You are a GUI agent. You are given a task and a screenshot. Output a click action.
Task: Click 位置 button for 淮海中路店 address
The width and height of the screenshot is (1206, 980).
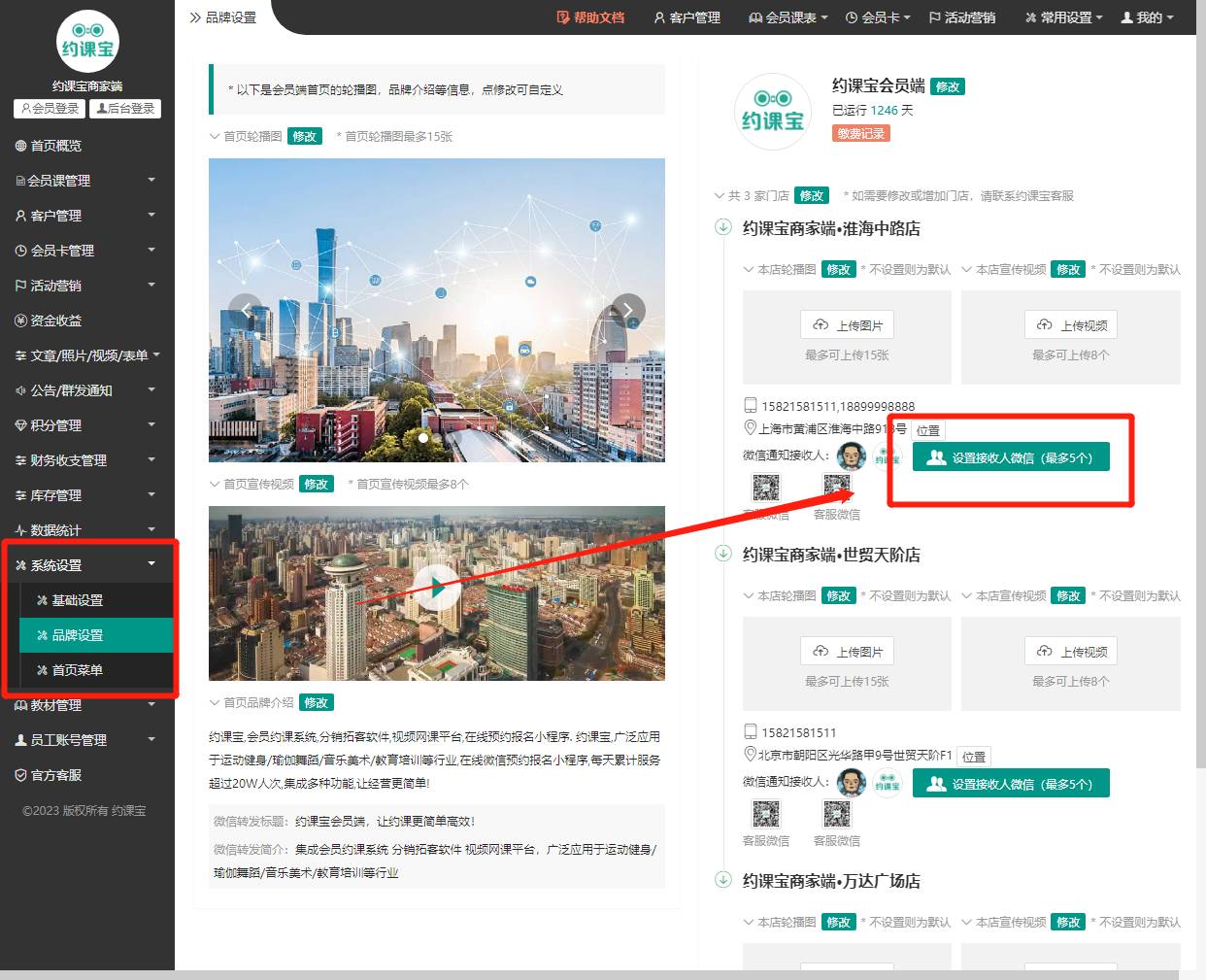coord(928,430)
